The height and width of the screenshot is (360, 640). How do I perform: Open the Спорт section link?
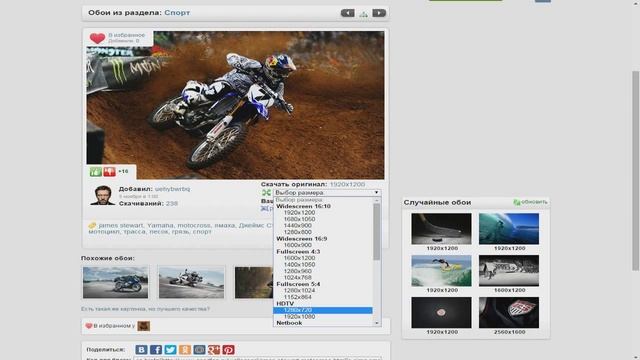pos(177,13)
